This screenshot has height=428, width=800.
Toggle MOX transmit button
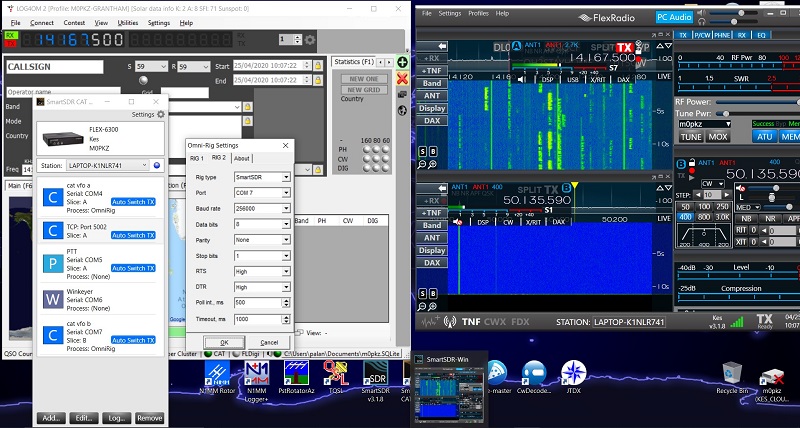click(717, 137)
